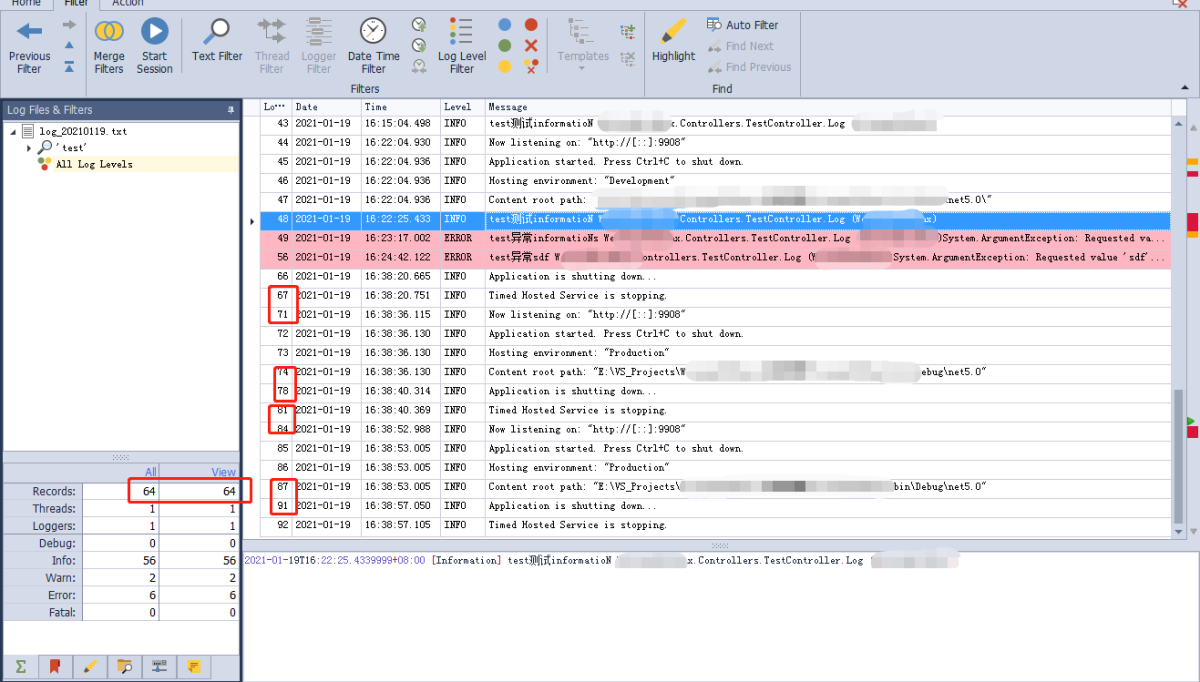Viewport: 1200px width, 682px height.
Task: Click row 85 Application started message
Action: point(714,448)
